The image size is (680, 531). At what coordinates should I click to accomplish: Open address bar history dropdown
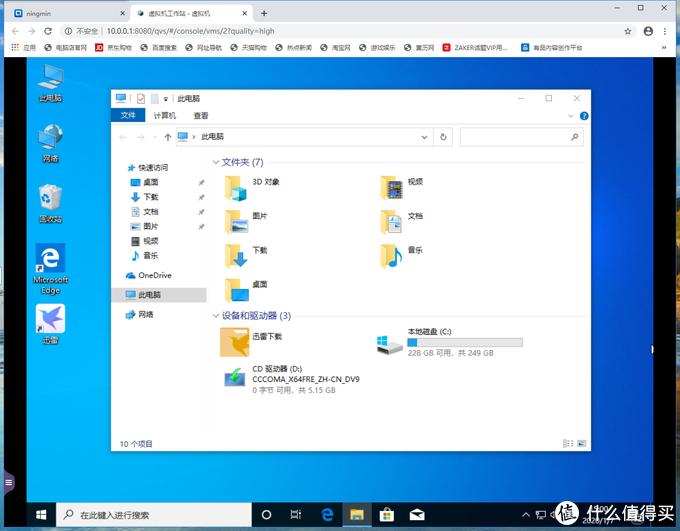(424, 137)
